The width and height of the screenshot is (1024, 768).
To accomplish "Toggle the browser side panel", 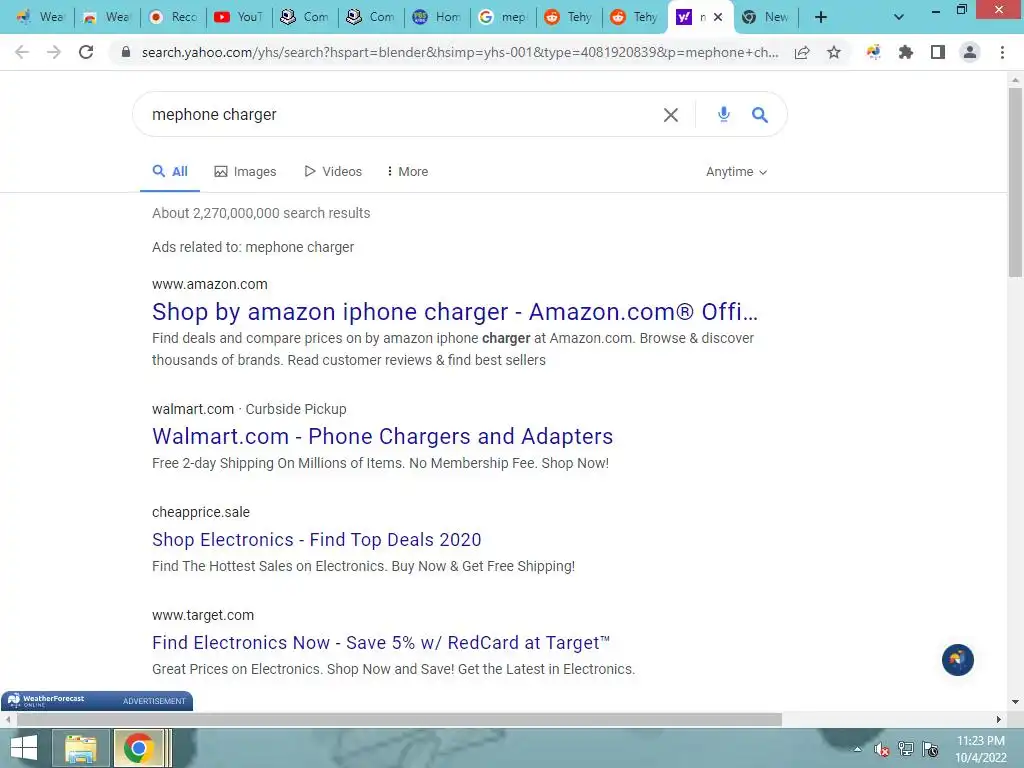I will [938, 52].
